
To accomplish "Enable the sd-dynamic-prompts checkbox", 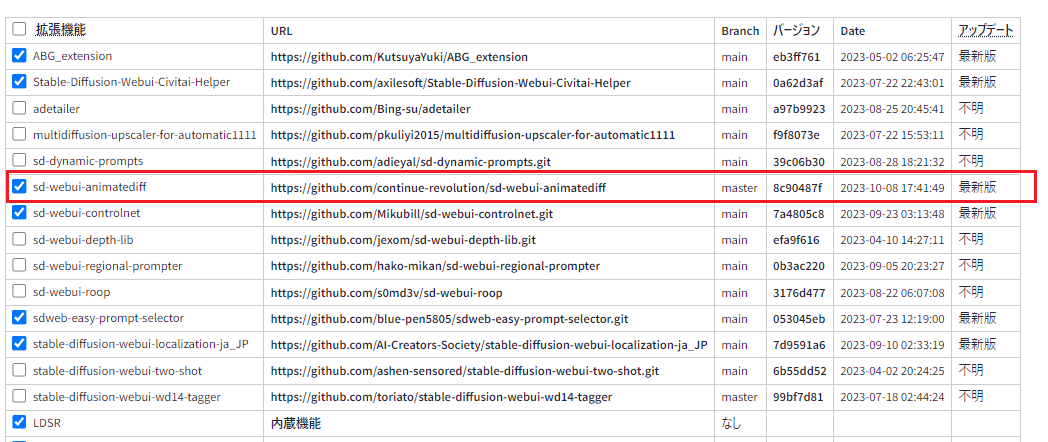I will 19,160.
